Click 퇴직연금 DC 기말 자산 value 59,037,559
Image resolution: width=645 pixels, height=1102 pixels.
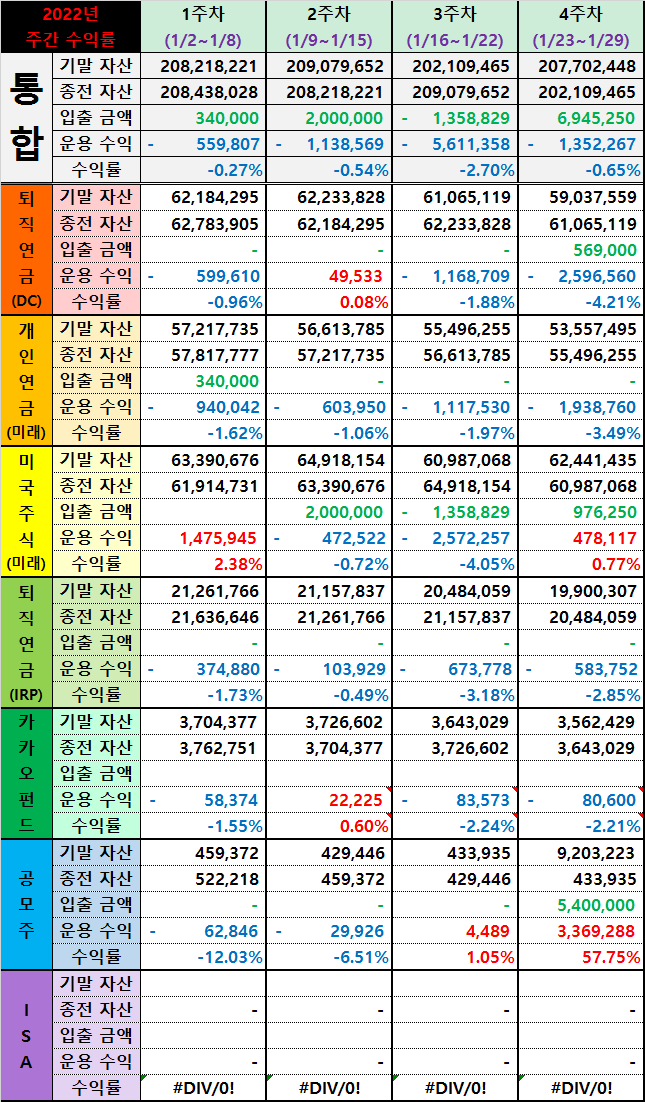581,197
